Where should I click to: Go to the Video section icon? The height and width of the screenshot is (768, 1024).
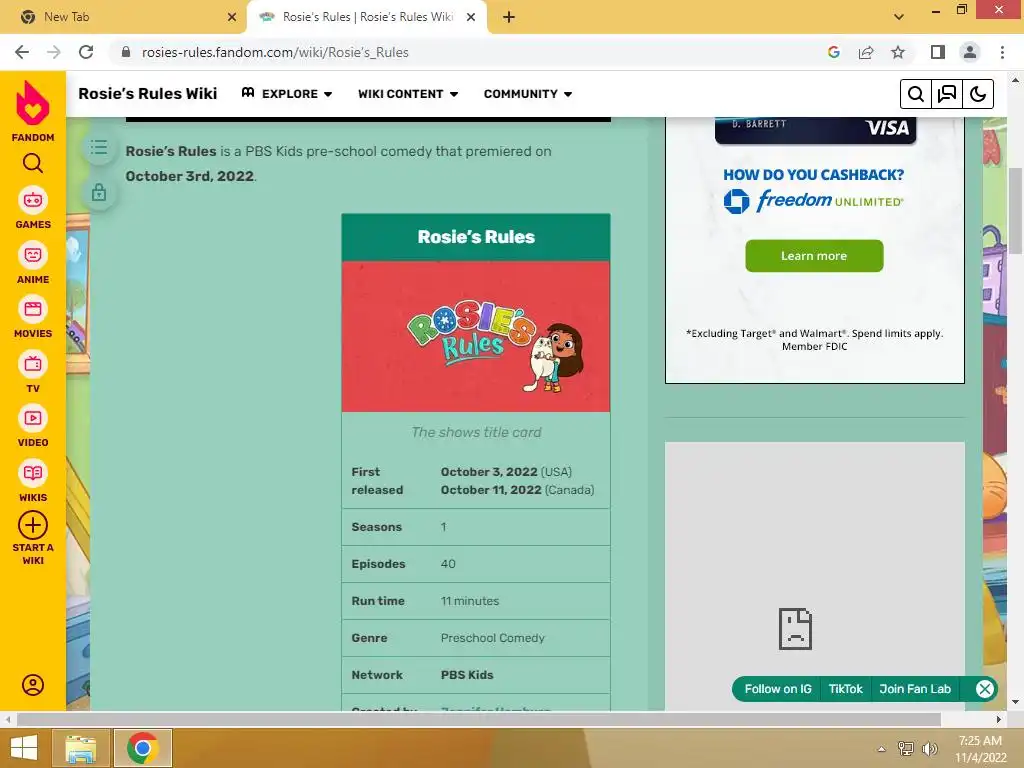coord(33,419)
